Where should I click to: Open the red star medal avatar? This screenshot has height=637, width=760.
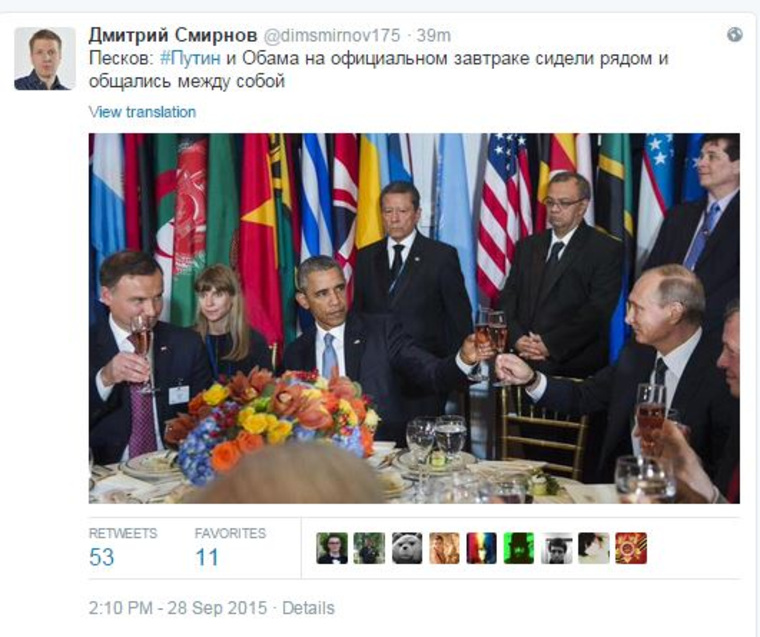click(631, 548)
